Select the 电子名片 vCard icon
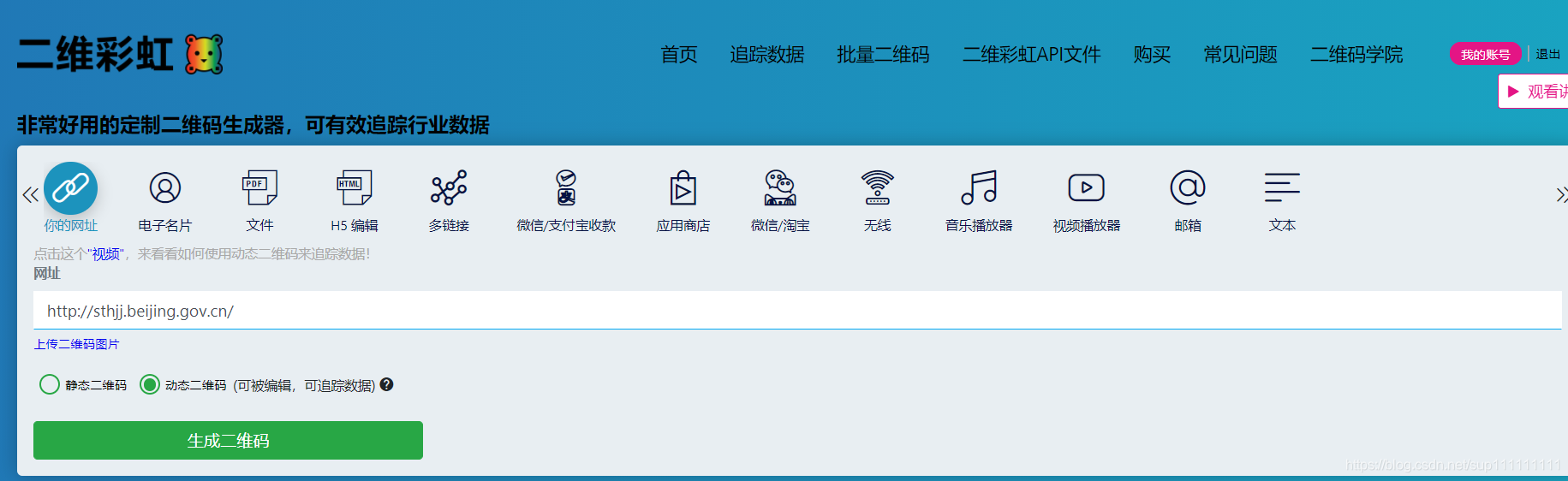 click(165, 187)
